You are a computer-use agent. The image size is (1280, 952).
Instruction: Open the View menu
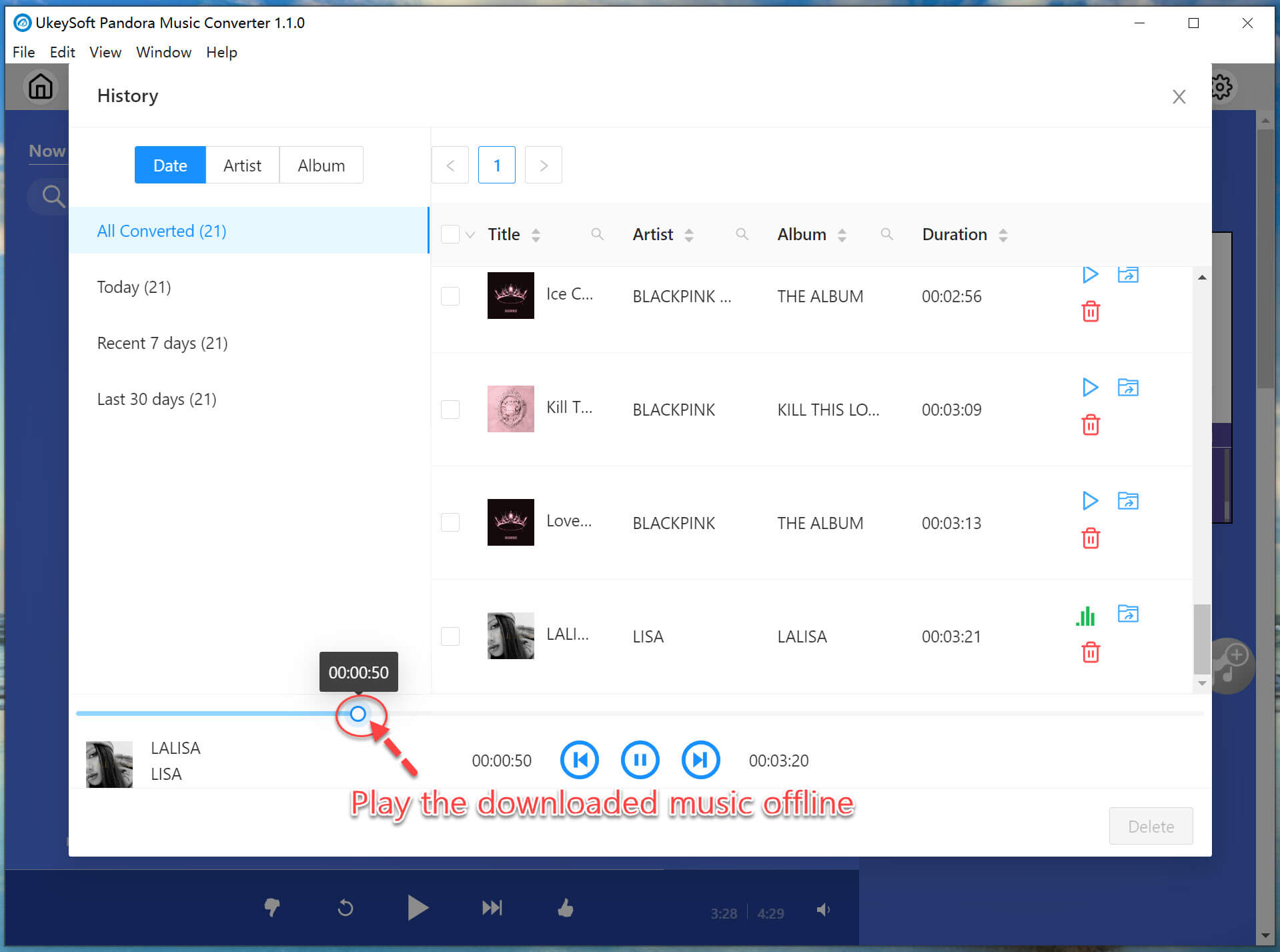pos(105,52)
